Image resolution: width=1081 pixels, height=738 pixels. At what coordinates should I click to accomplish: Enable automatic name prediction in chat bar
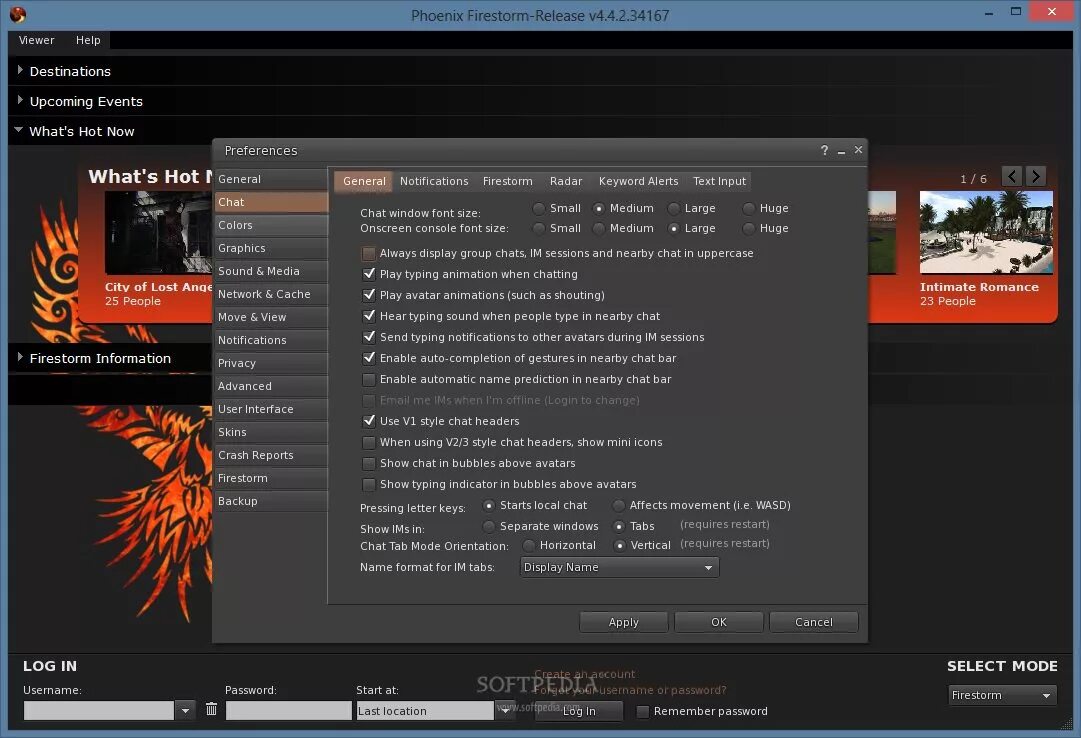(x=369, y=379)
